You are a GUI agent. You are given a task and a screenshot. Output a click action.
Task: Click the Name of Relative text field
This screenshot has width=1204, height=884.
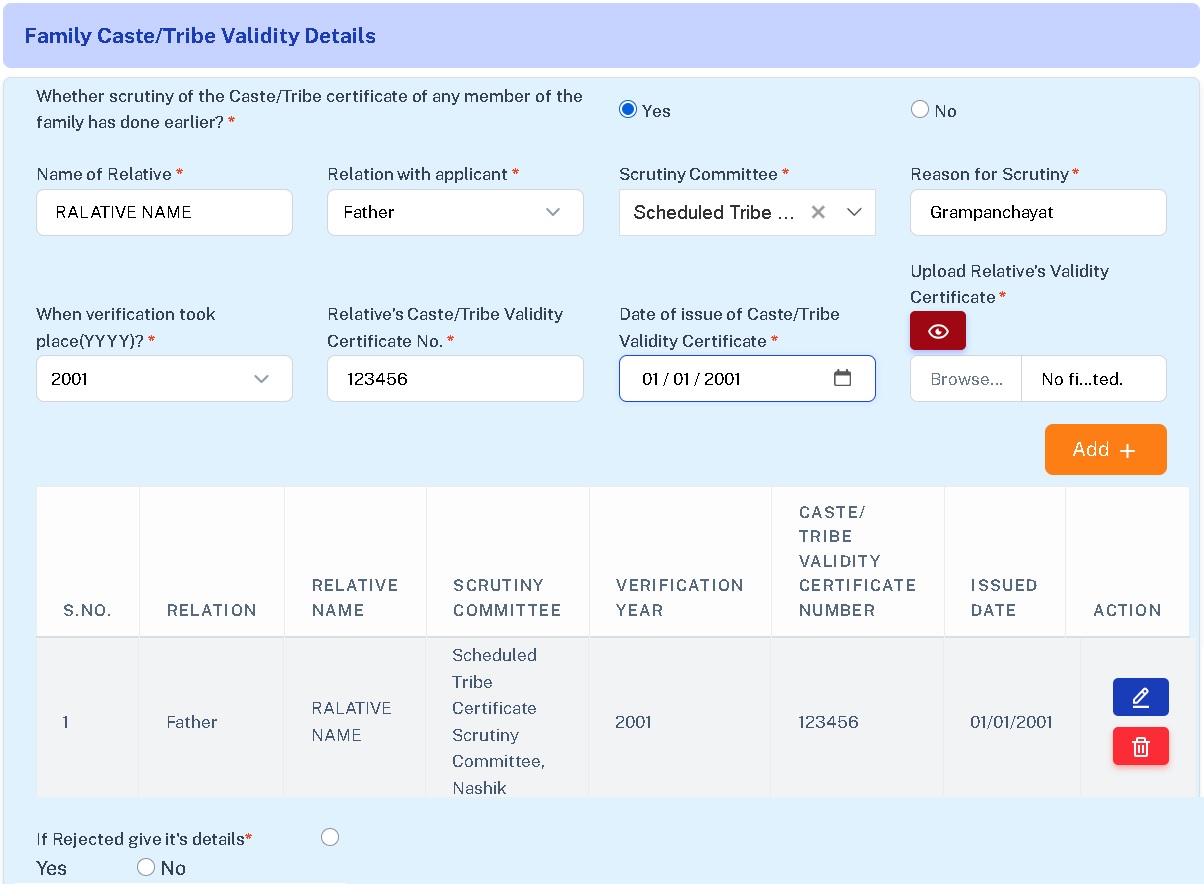pyautogui.click(x=164, y=212)
